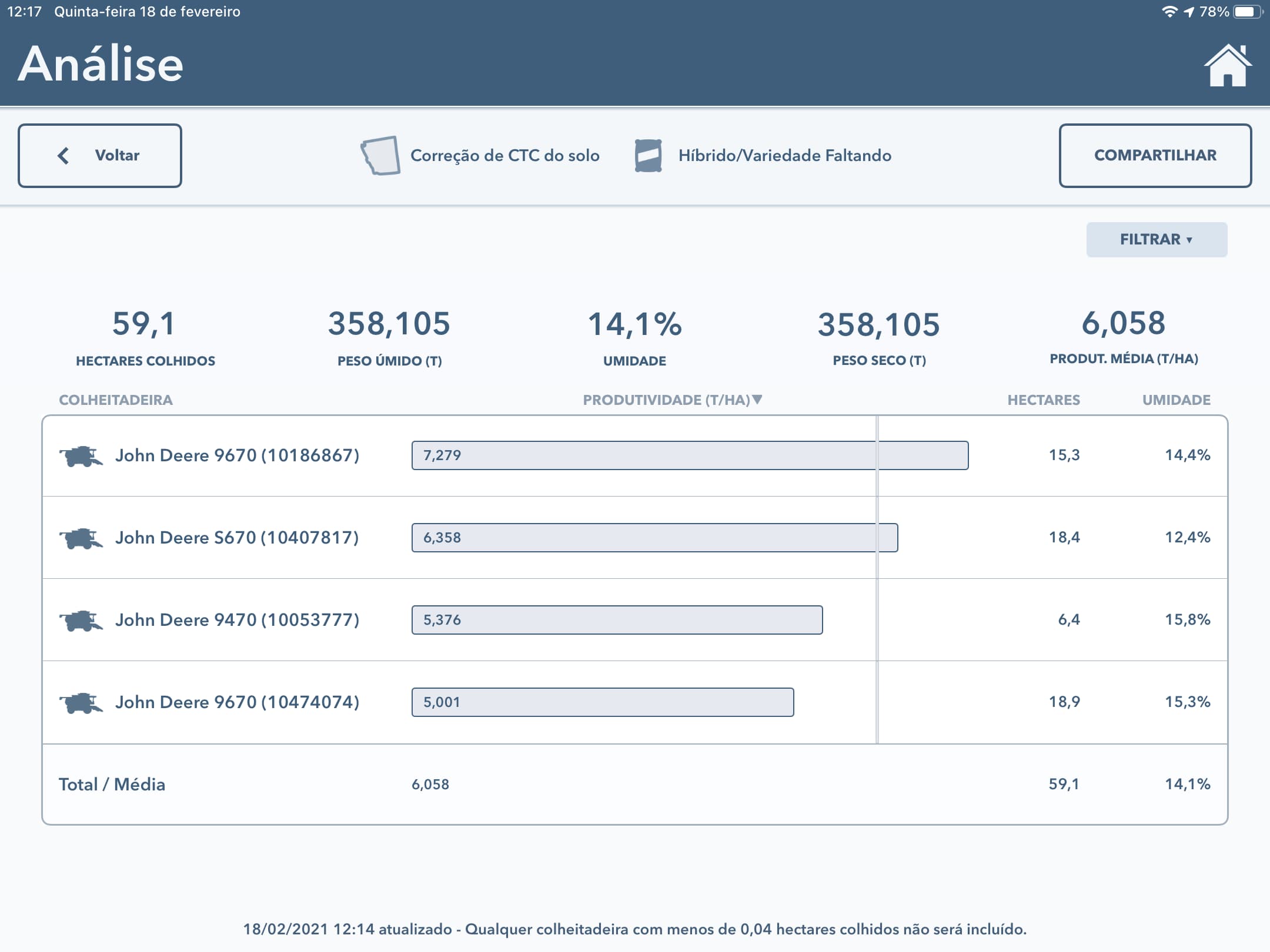Click combine icon for John Deere 9470 (10053777)

(x=81, y=621)
